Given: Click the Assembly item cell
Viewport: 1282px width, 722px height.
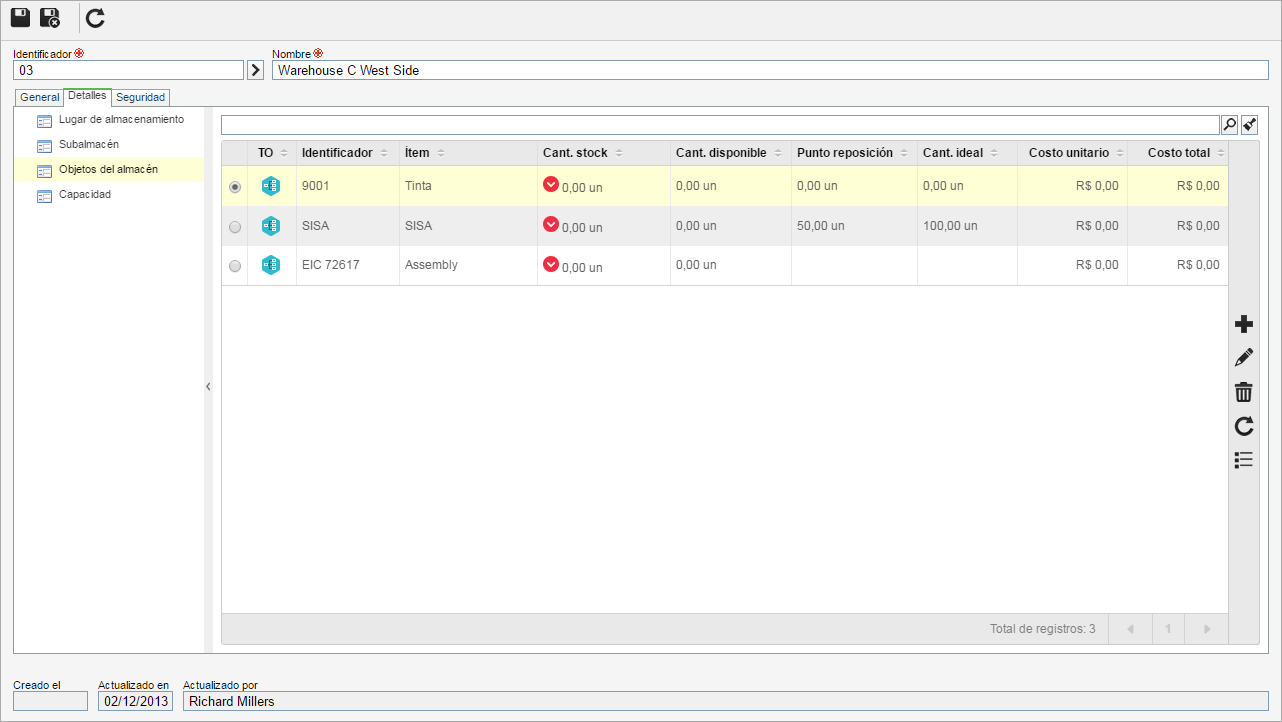Looking at the screenshot, I should tap(468, 265).
